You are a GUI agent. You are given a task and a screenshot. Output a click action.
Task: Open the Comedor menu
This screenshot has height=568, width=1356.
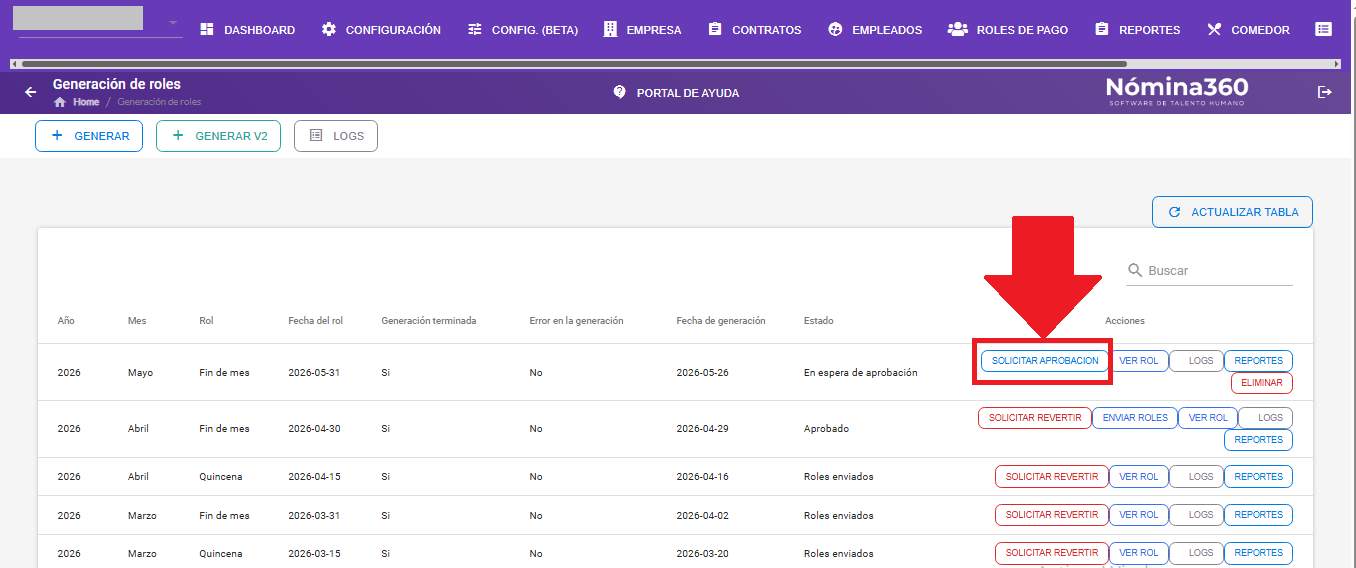[1249, 30]
